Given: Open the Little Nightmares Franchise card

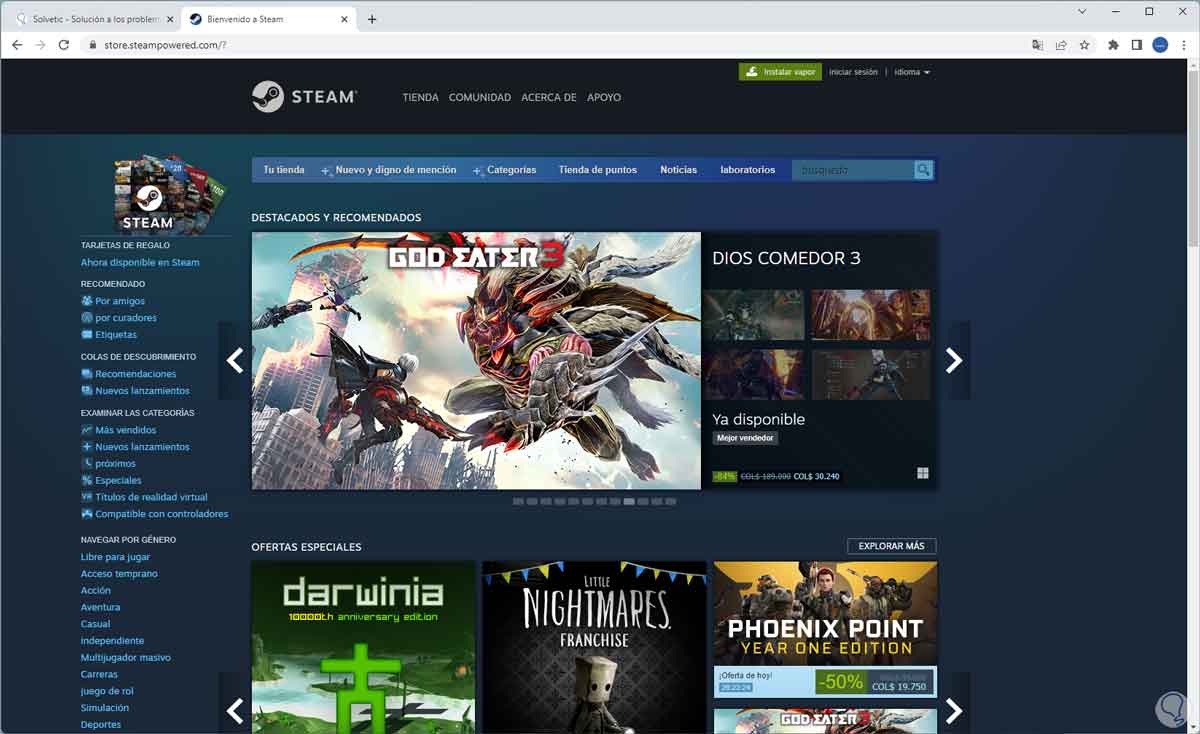Looking at the screenshot, I should point(594,647).
